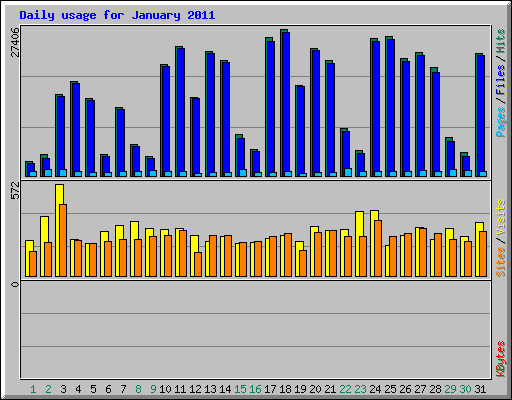Click the day 4 axis label
This screenshot has height=400, width=512.
click(x=78, y=389)
